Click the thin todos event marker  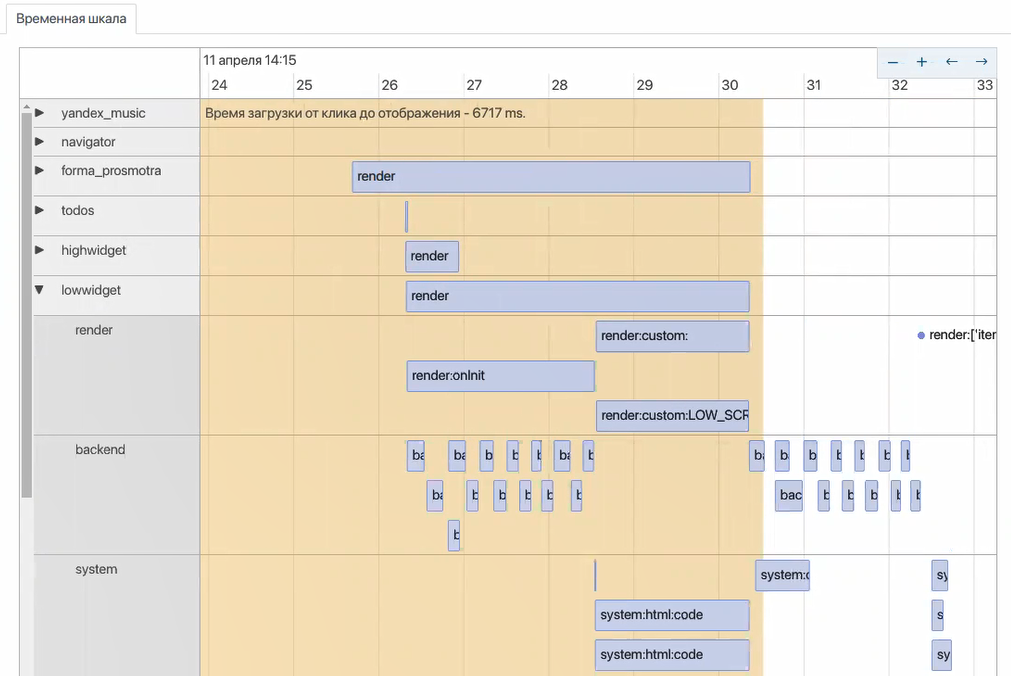[x=407, y=217]
